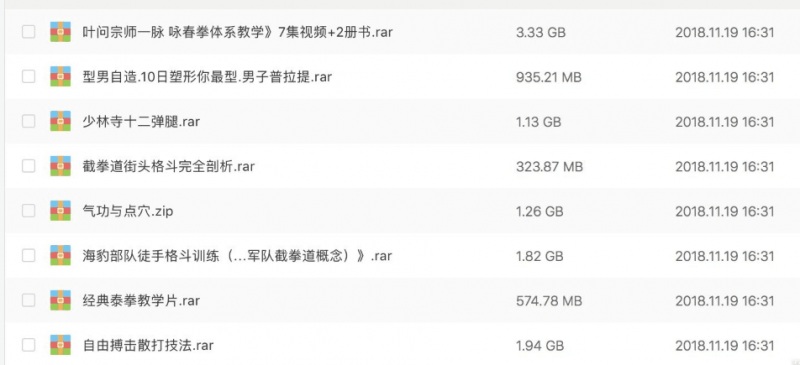The height and width of the screenshot is (365, 800).
Task: Click the archive icon for 自由搏击散打技法.rar
Action: coord(60,345)
